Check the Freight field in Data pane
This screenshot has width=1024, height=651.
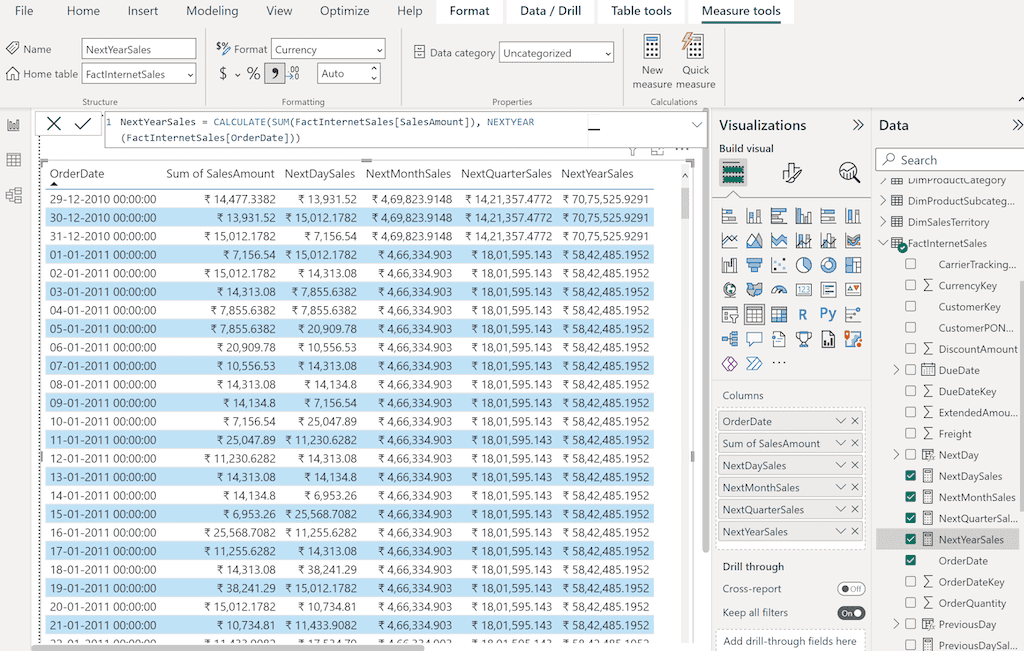(911, 433)
